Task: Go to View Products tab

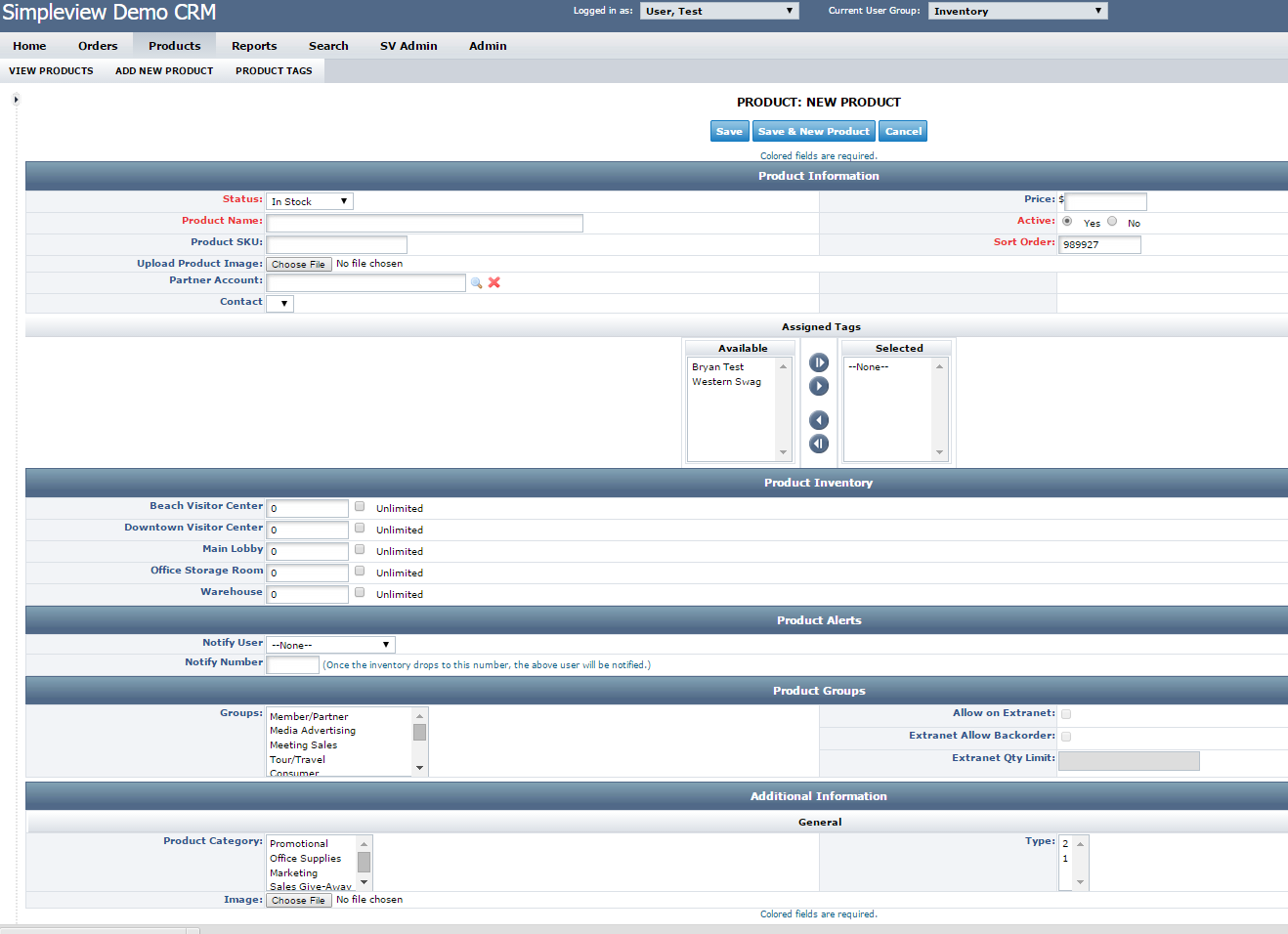Action: tap(51, 71)
